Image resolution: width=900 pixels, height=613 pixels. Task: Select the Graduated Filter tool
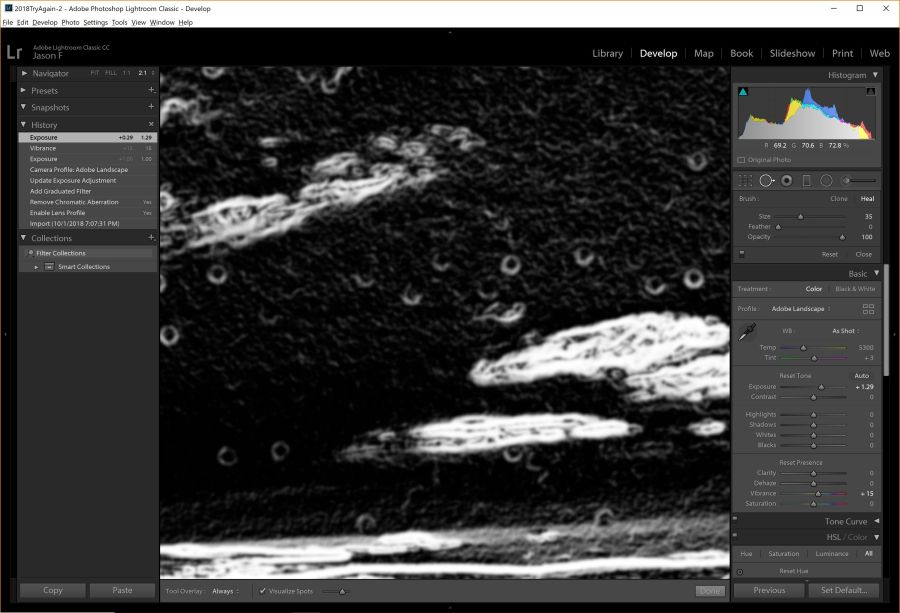point(806,180)
